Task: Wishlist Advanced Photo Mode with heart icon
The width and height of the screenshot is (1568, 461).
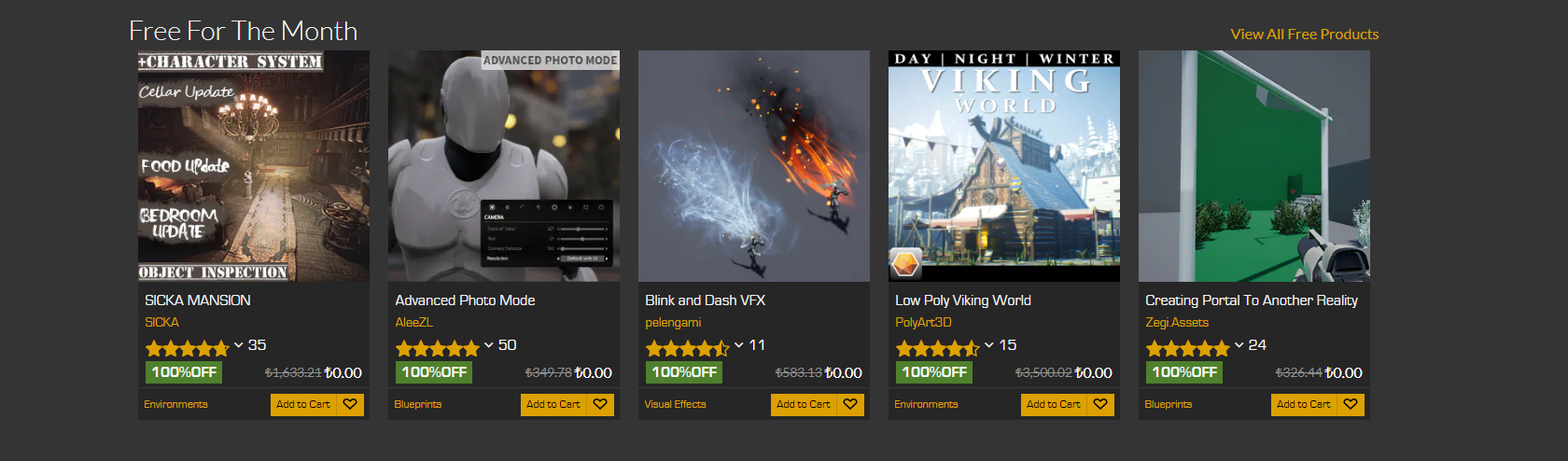Action: 600,404
